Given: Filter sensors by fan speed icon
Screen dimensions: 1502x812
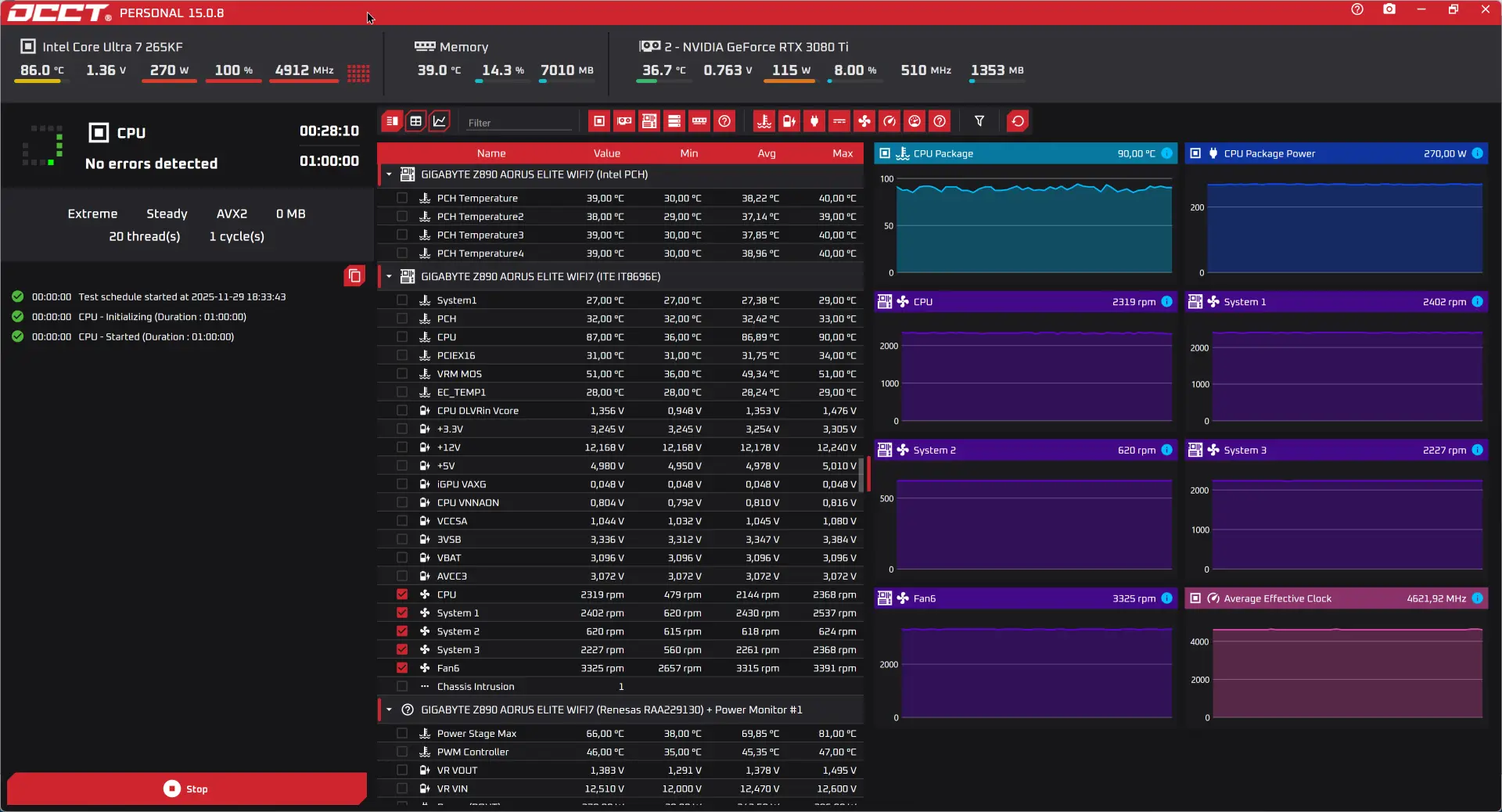Looking at the screenshot, I should [x=864, y=121].
